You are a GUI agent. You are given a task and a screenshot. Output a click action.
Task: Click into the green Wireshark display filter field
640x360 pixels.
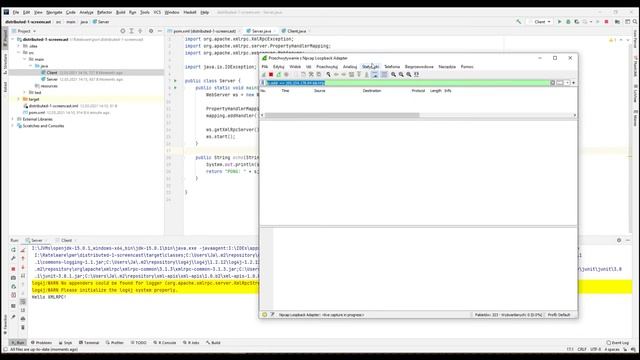(x=407, y=83)
